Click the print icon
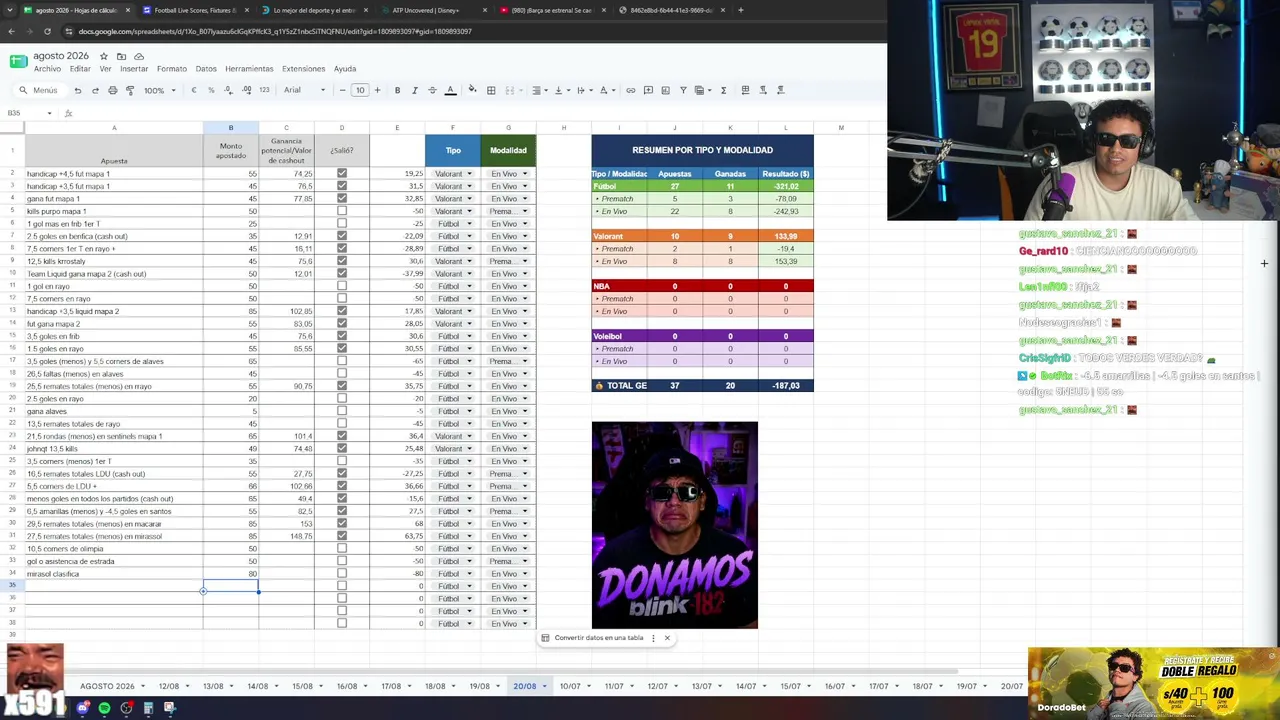The width and height of the screenshot is (1280, 720). coord(112,90)
